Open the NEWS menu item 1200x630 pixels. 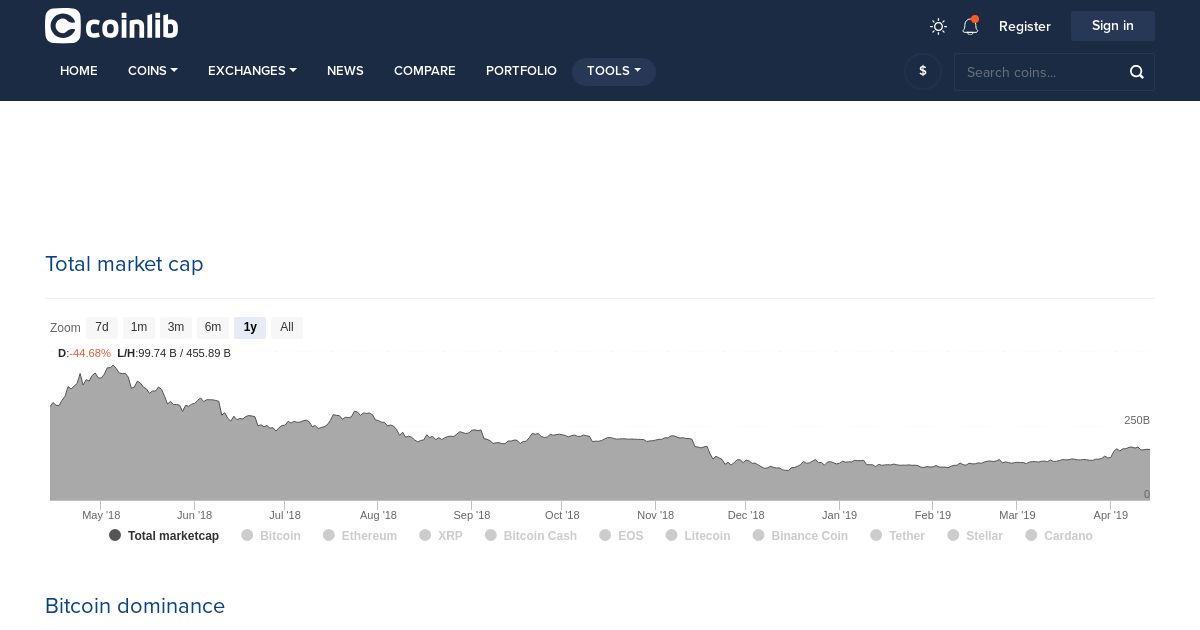[x=345, y=71]
